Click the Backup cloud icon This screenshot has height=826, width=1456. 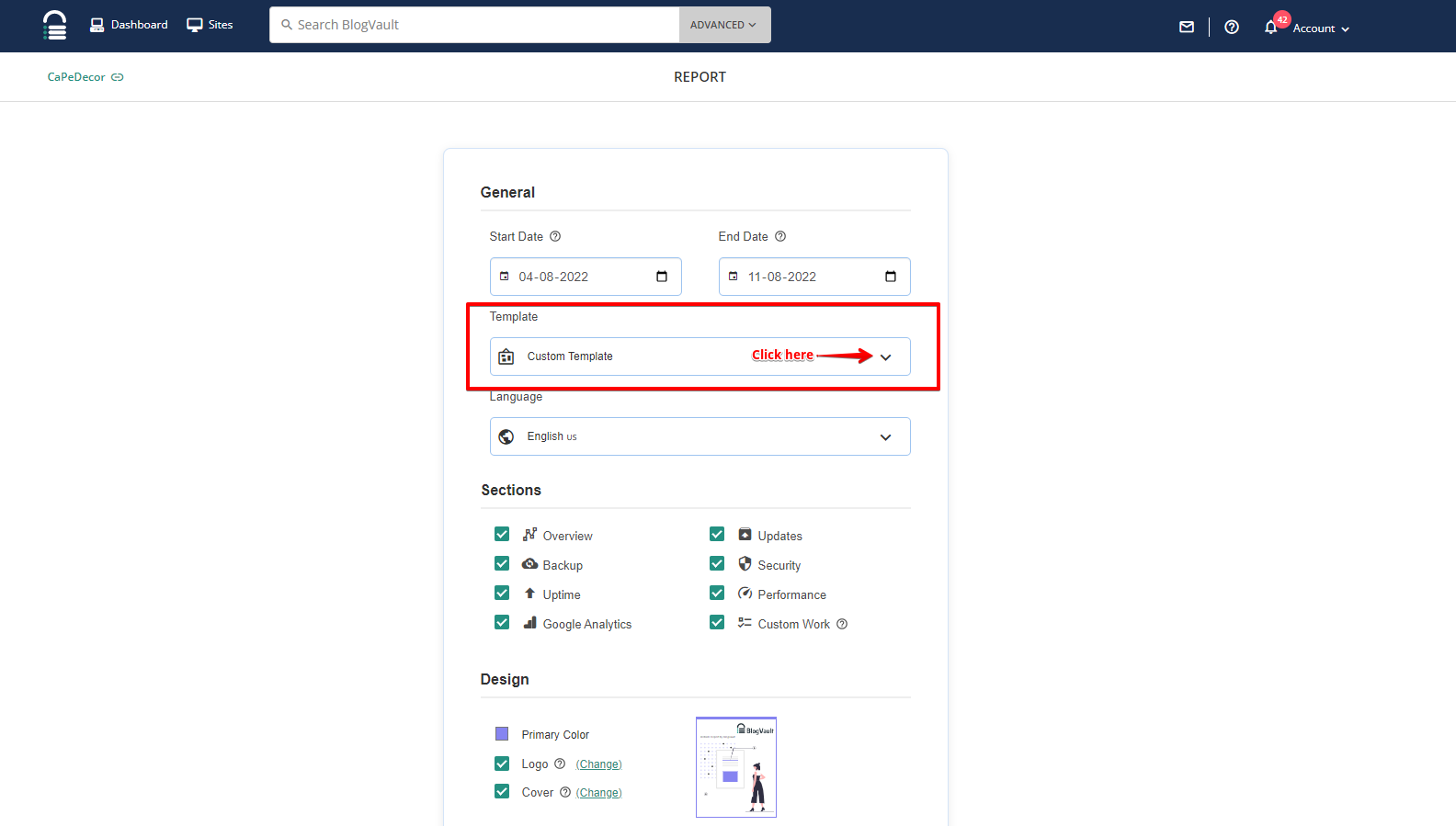pyautogui.click(x=530, y=563)
